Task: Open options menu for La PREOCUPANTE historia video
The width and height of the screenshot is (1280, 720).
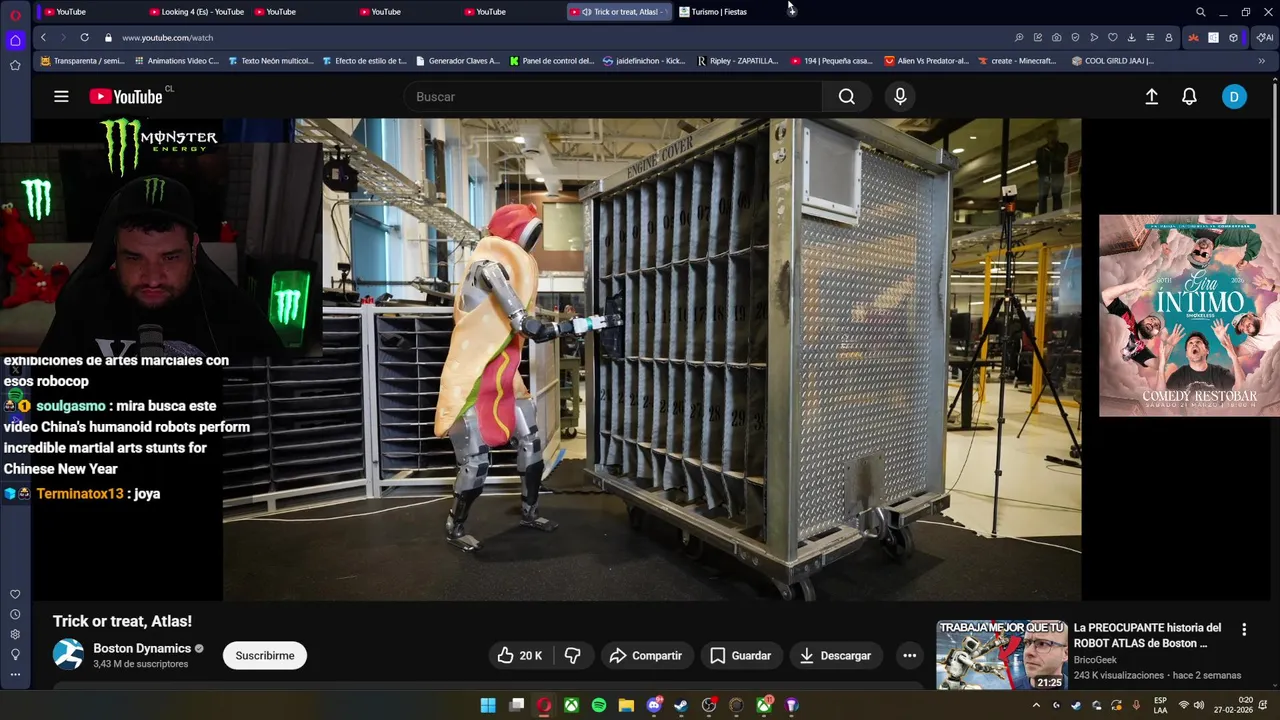Action: (1244, 630)
